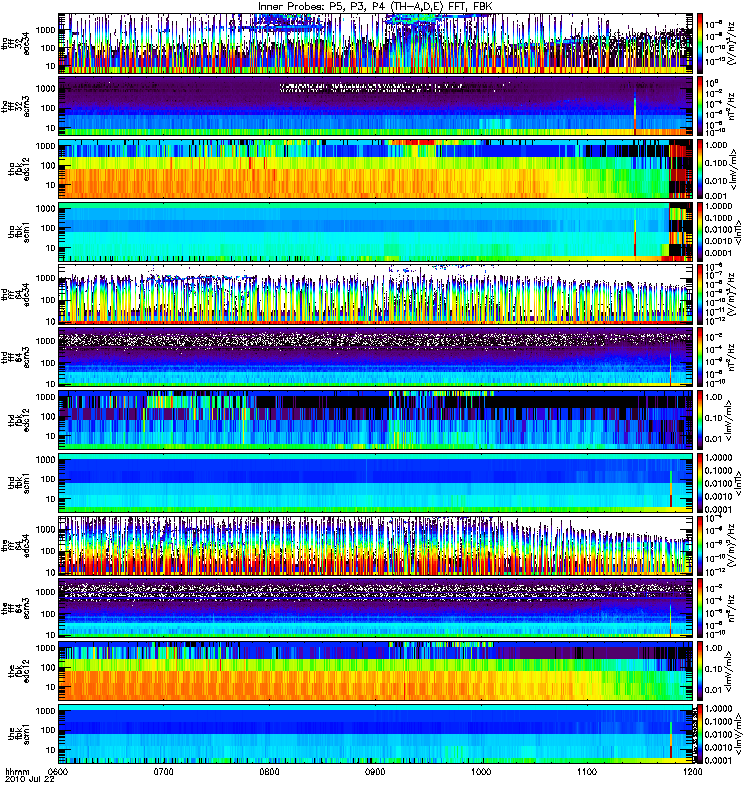The image size is (750, 800).
Task: Click the vertical spike in the fbk scm1 spectrogram
Action: (x=671, y=740)
